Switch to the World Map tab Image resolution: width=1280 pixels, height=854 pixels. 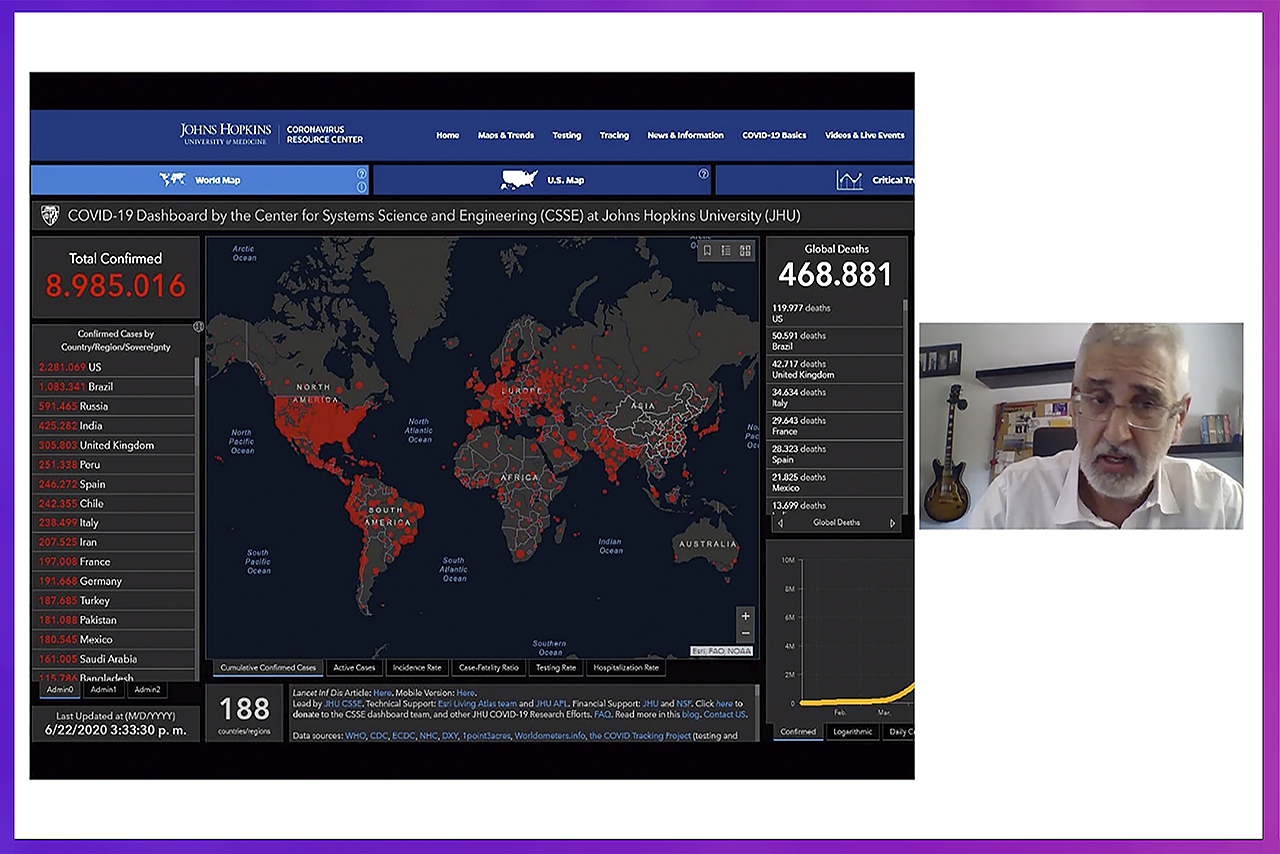[x=200, y=180]
